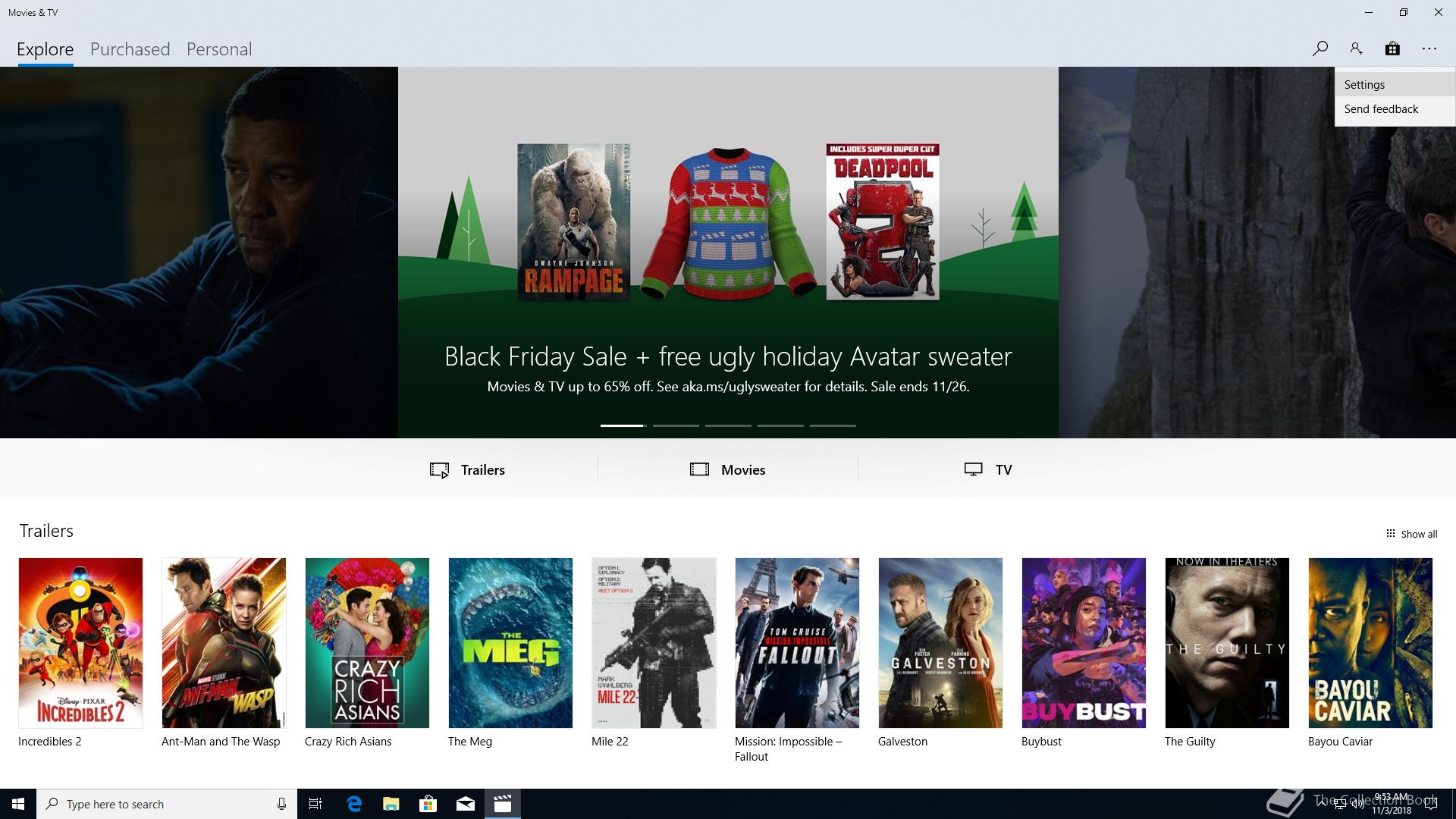Open the Black Friday Sale banner
The image size is (1456, 819).
tap(728, 253)
